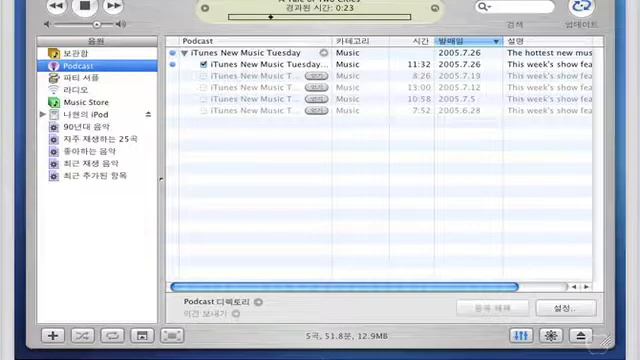Turn on the visualizer button
640x360 pixels.
(551, 336)
